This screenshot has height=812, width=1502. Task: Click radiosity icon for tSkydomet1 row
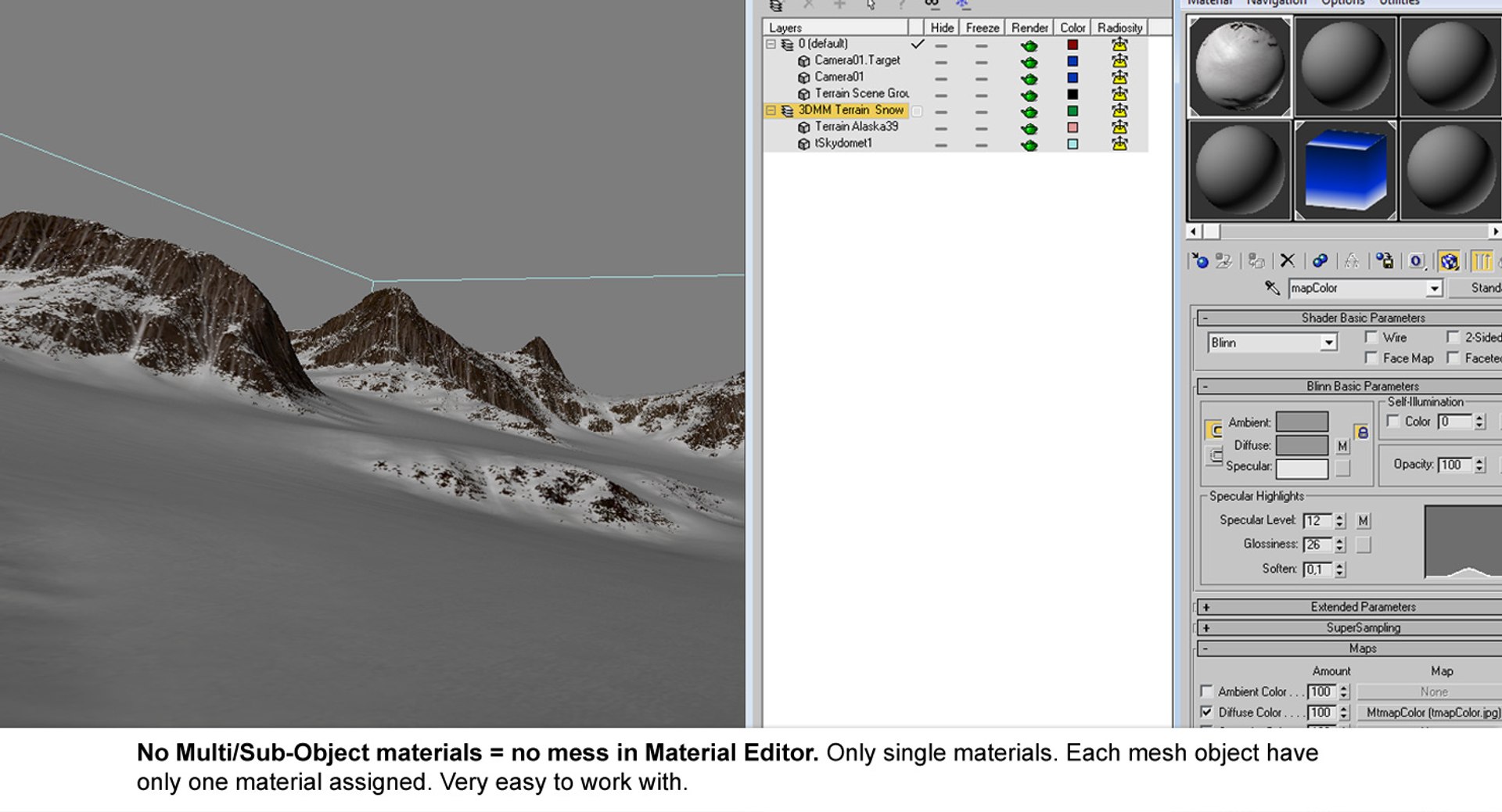coord(1119,143)
